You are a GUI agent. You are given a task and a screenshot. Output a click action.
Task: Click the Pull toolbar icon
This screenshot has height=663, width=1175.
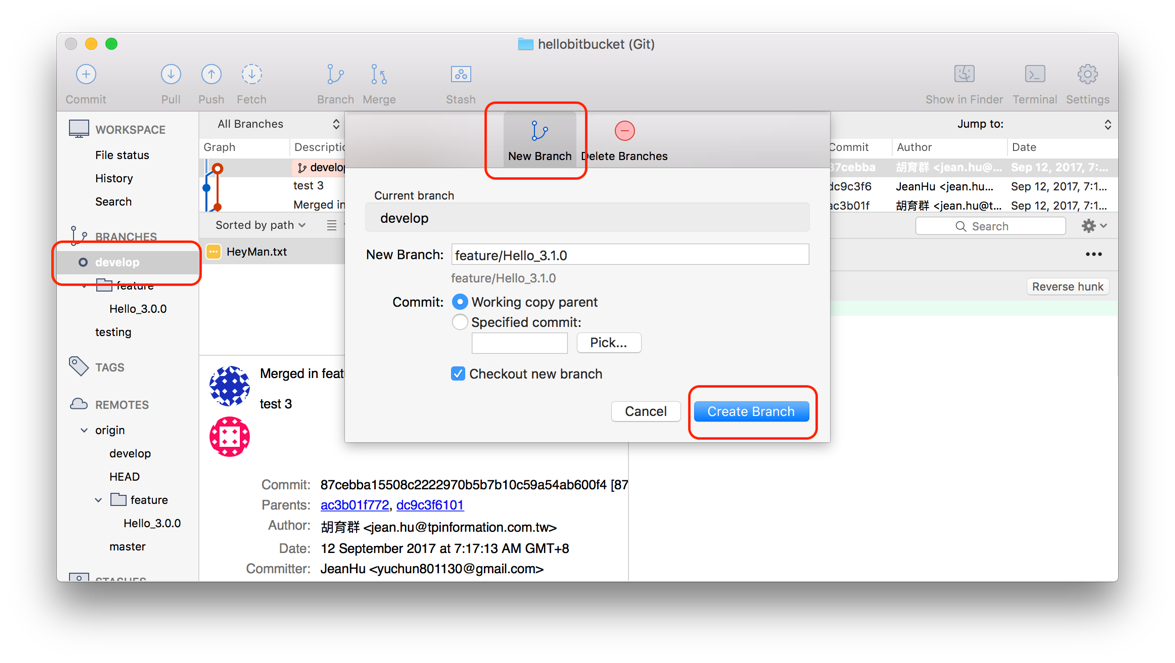[x=171, y=75]
